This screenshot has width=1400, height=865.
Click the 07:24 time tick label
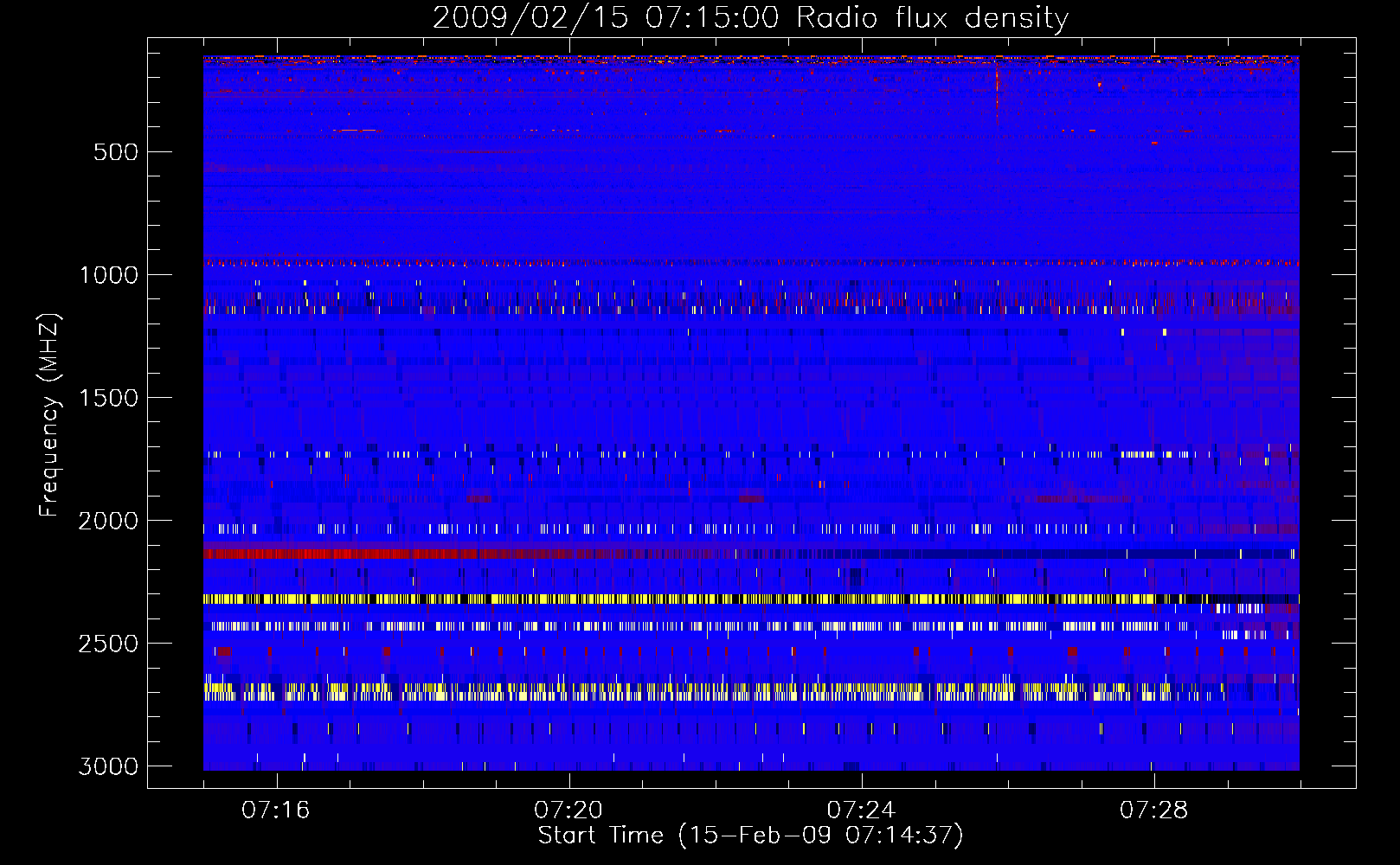[x=861, y=811]
